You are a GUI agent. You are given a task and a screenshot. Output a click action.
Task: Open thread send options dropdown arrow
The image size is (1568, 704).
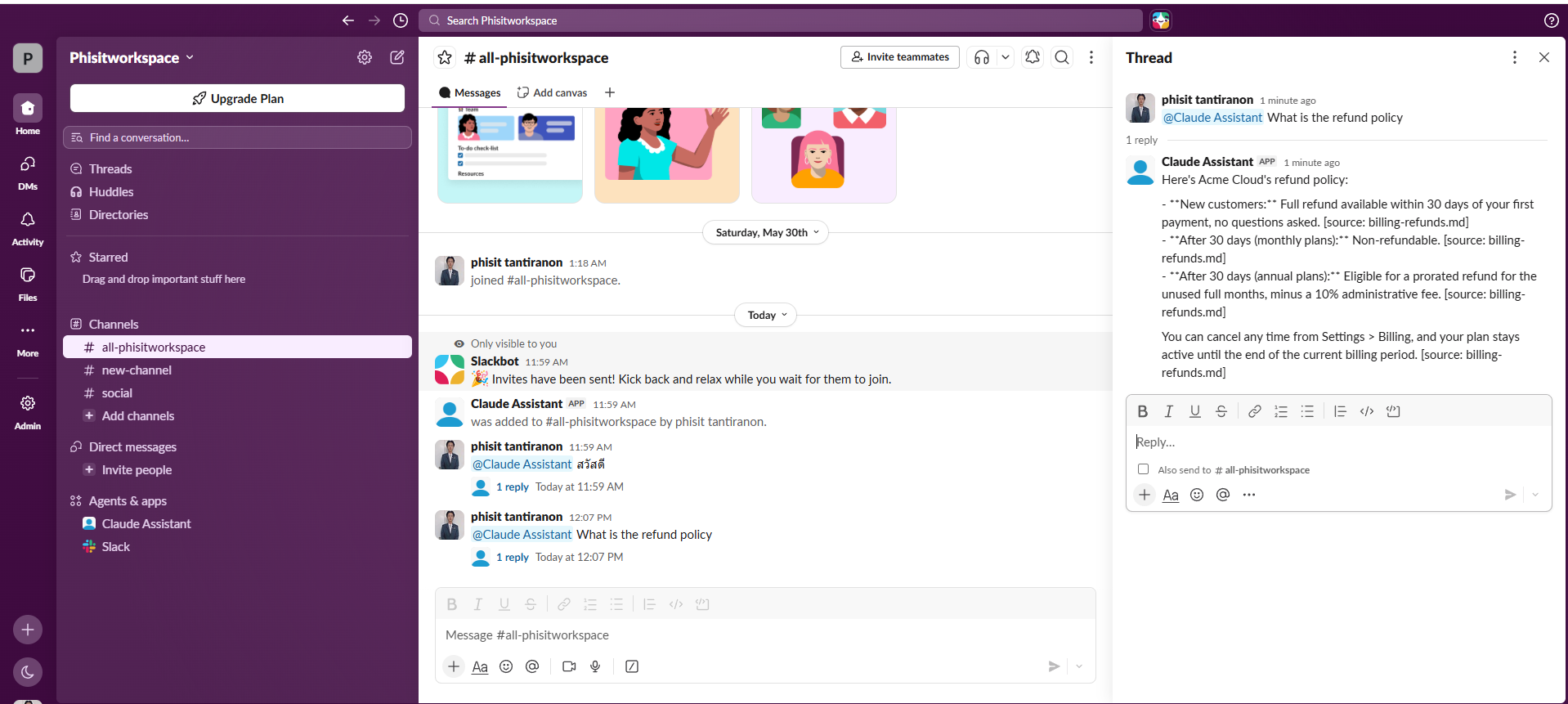tap(1535, 495)
